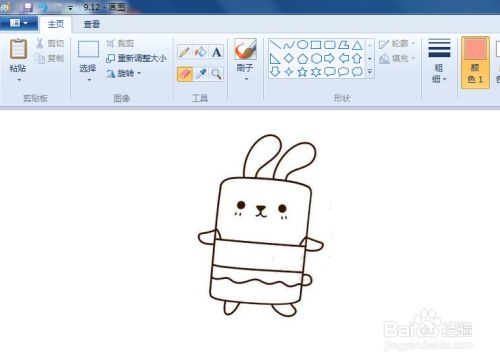This screenshot has height=362, width=500.
Task: Choose the Four-point star shape
Action: (289, 72)
